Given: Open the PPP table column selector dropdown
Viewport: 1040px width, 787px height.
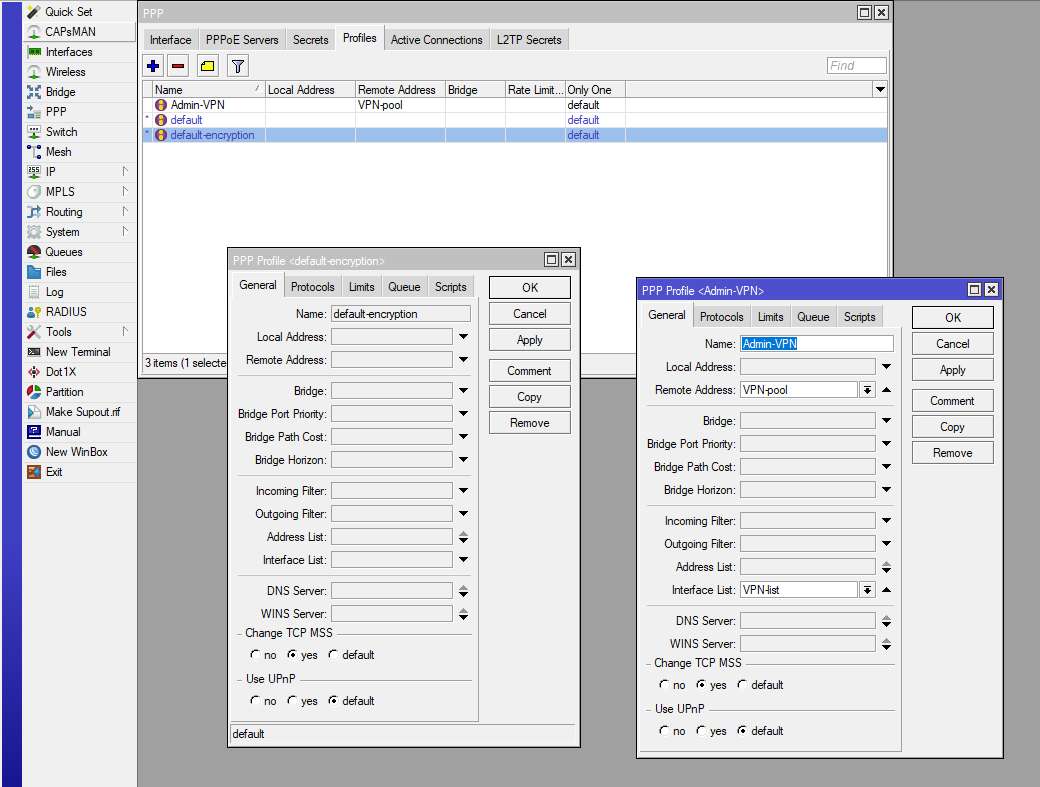Looking at the screenshot, I should 880,90.
